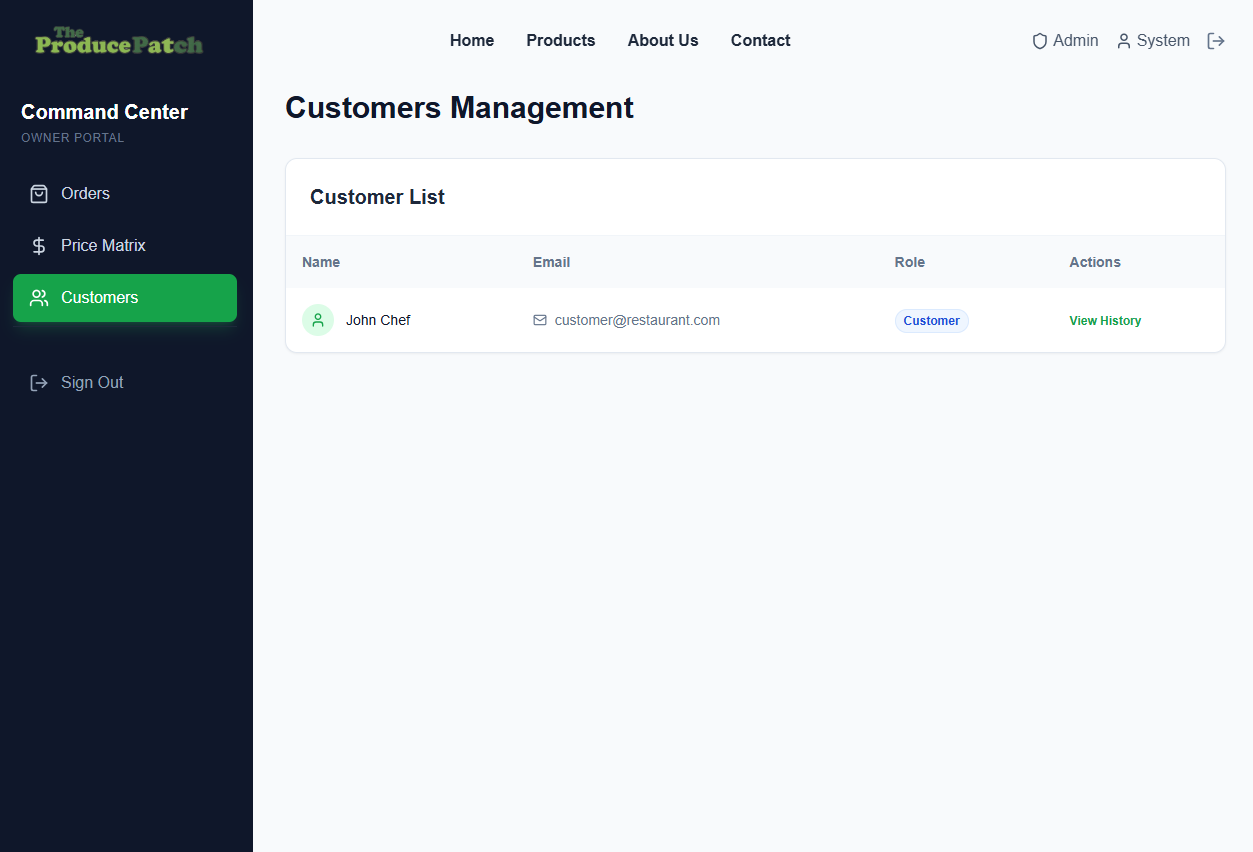Switch to the Home navigation tab
Image resolution: width=1253 pixels, height=852 pixels.
(471, 40)
